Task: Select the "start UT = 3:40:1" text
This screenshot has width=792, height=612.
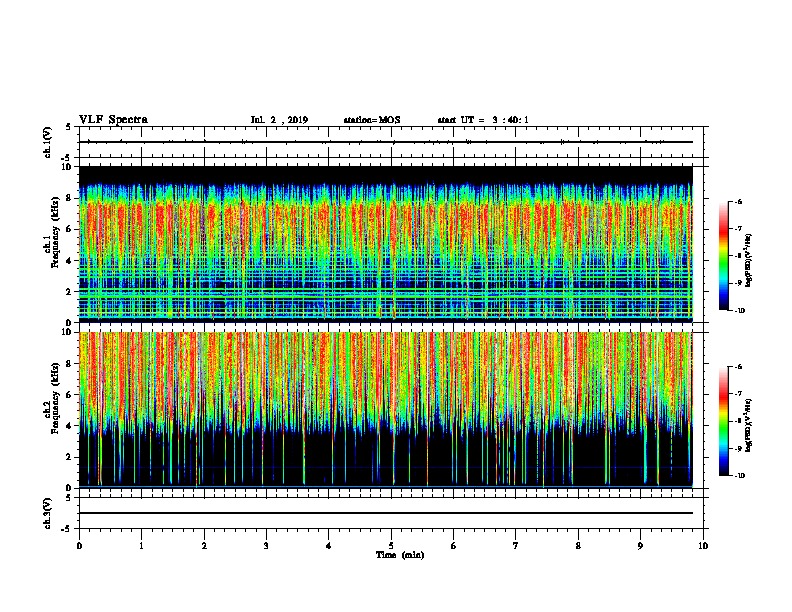Action: 483,120
